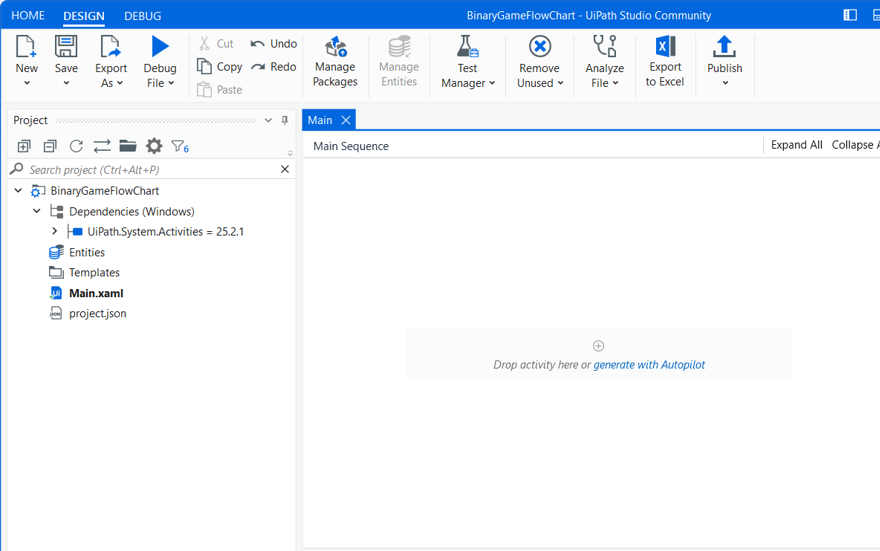Open the Project panel options chevron
This screenshot has width=880, height=551.
[x=268, y=120]
